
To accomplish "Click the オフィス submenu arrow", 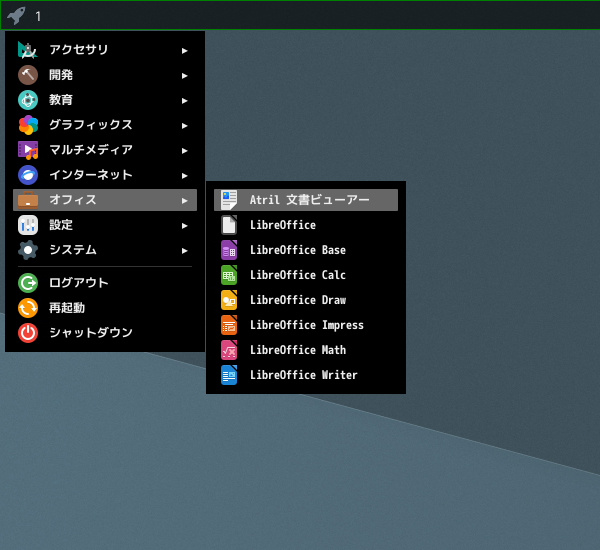I will (184, 201).
